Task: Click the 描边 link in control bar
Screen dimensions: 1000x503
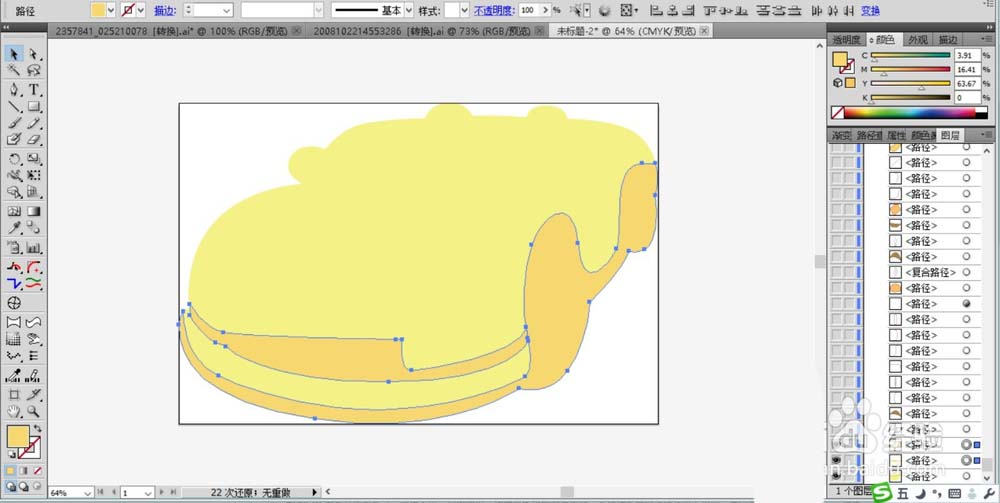Action: click(165, 11)
